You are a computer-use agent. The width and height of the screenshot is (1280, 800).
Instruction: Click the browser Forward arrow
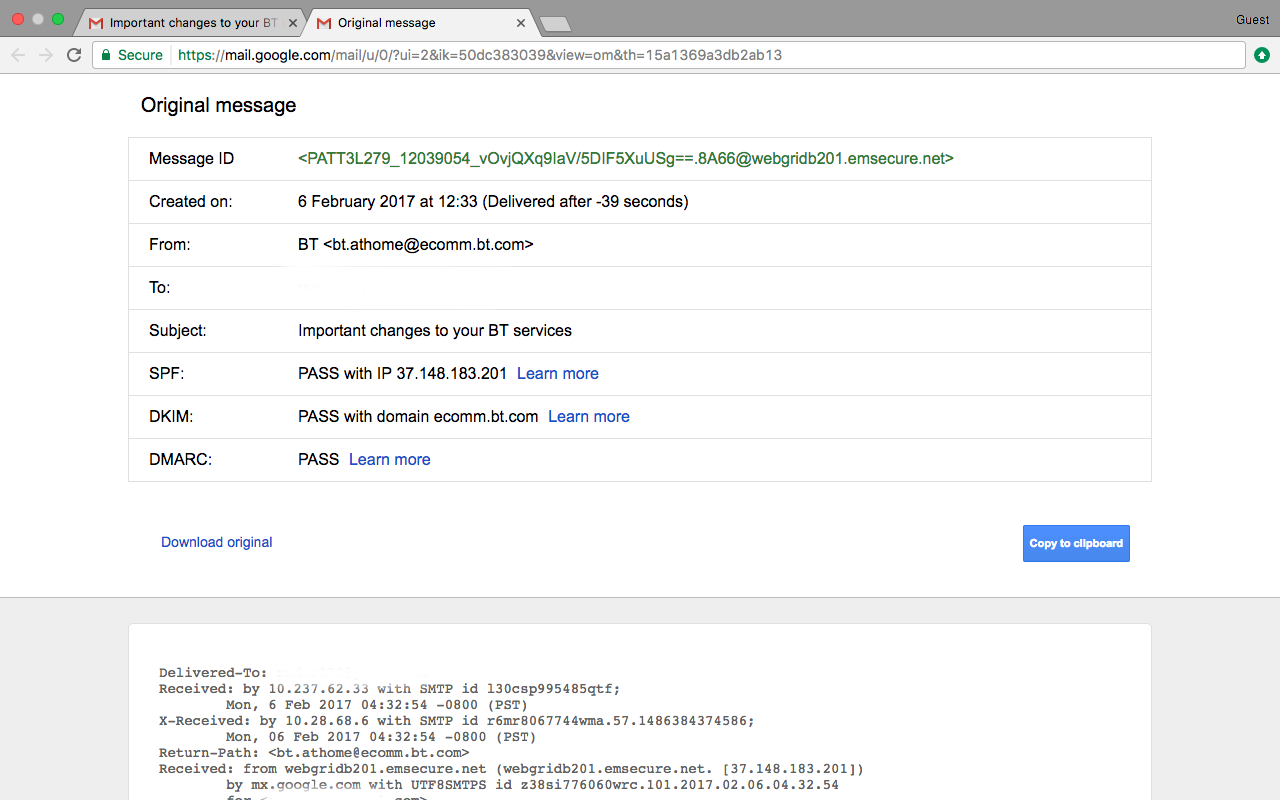45,55
